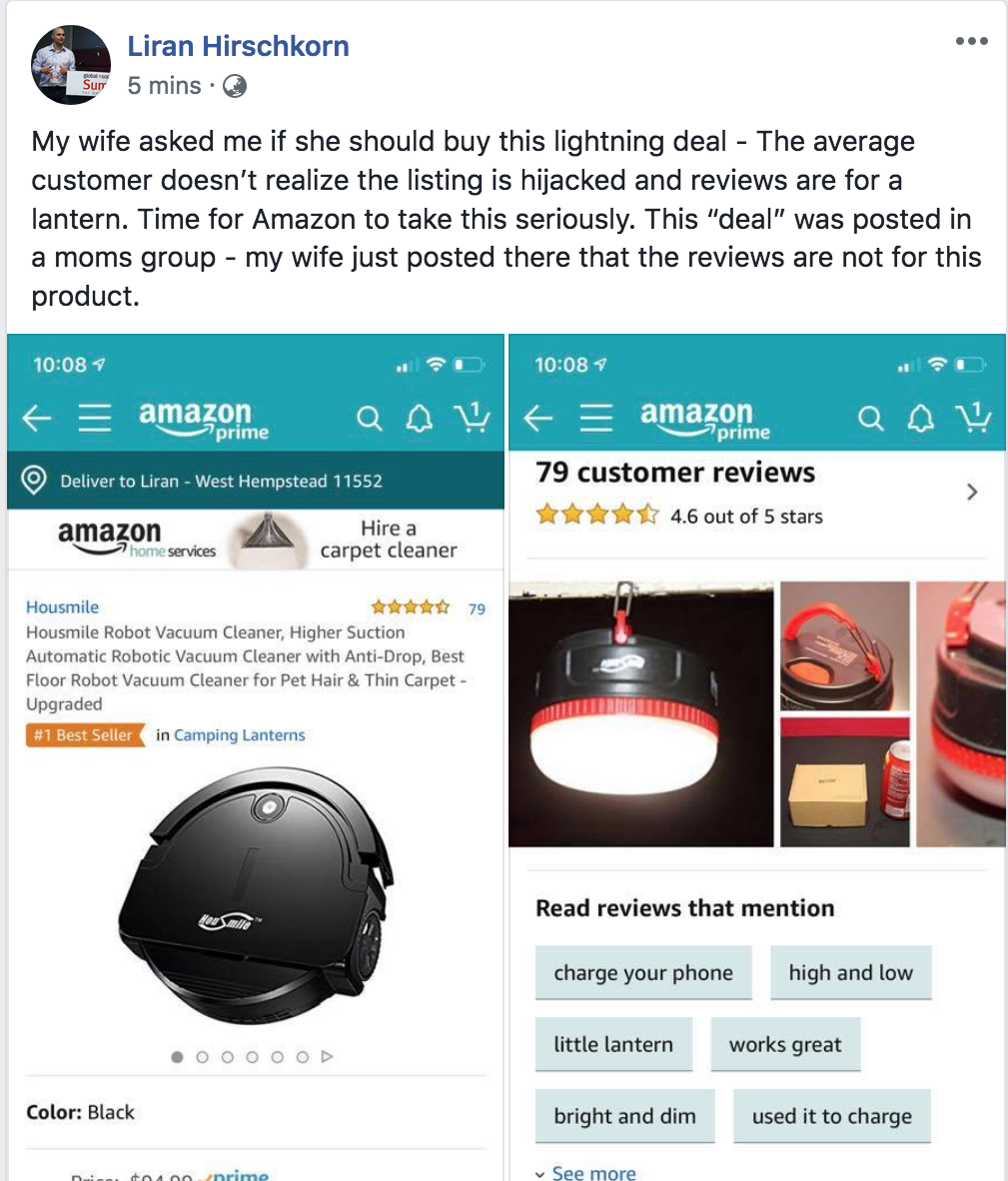Open Liran Hirschkorn's profile name link
This screenshot has width=1008, height=1181.
point(238,46)
